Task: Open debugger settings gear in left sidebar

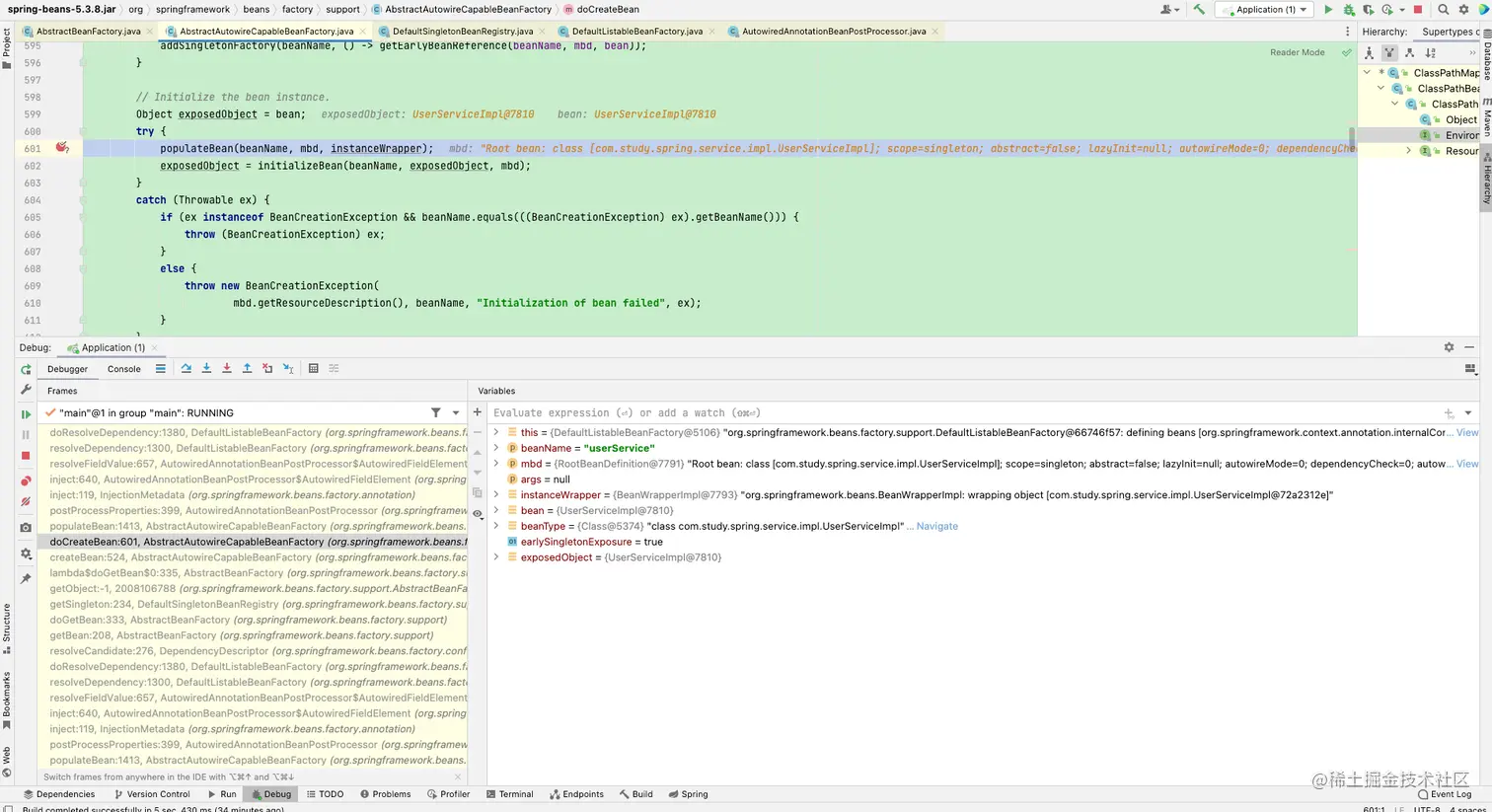Action: coord(27,554)
